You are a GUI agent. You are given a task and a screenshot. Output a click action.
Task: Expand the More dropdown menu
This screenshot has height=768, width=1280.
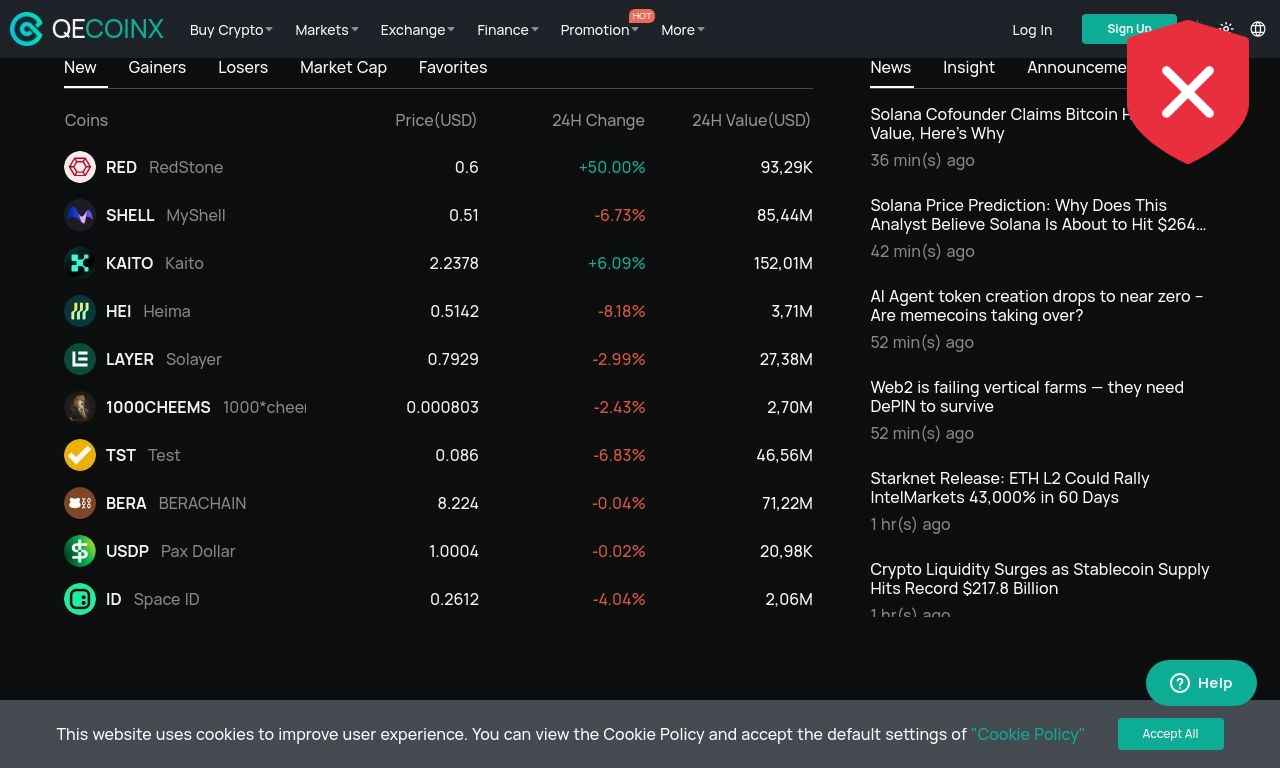683,30
